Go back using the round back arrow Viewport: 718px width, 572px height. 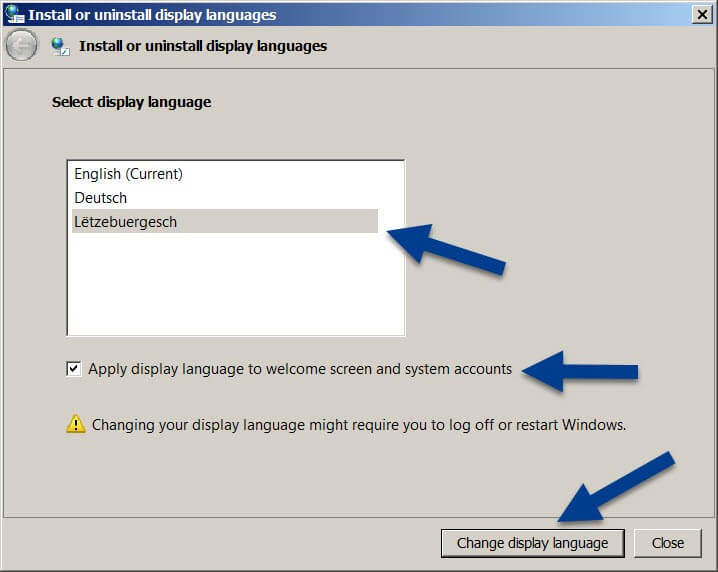[21, 45]
